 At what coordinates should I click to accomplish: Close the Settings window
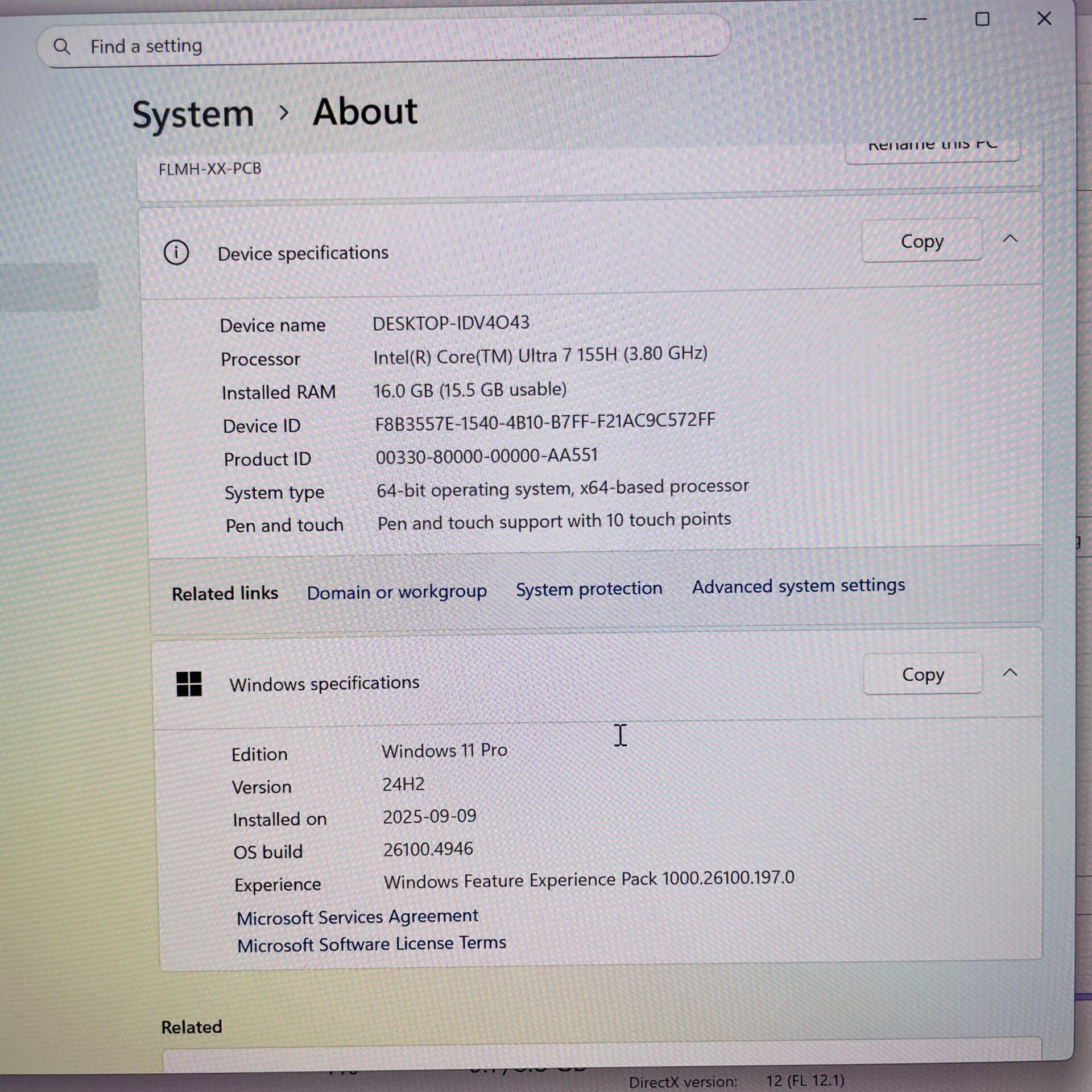[1044, 19]
